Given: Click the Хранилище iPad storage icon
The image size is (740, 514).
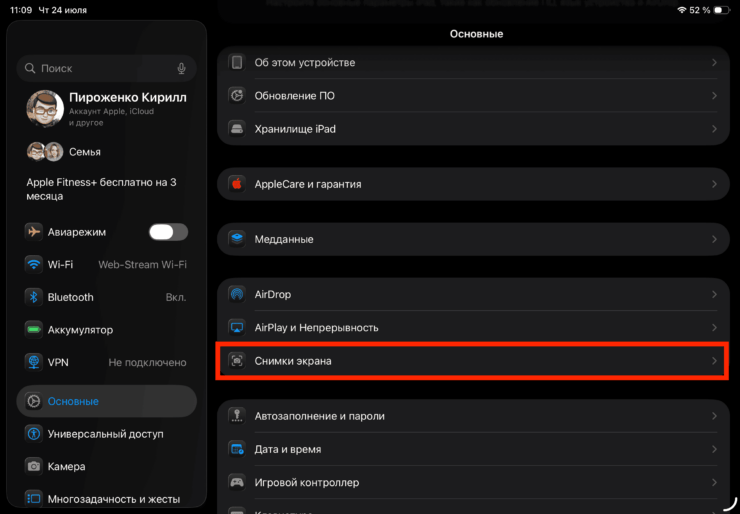Looking at the screenshot, I should click(x=237, y=129).
